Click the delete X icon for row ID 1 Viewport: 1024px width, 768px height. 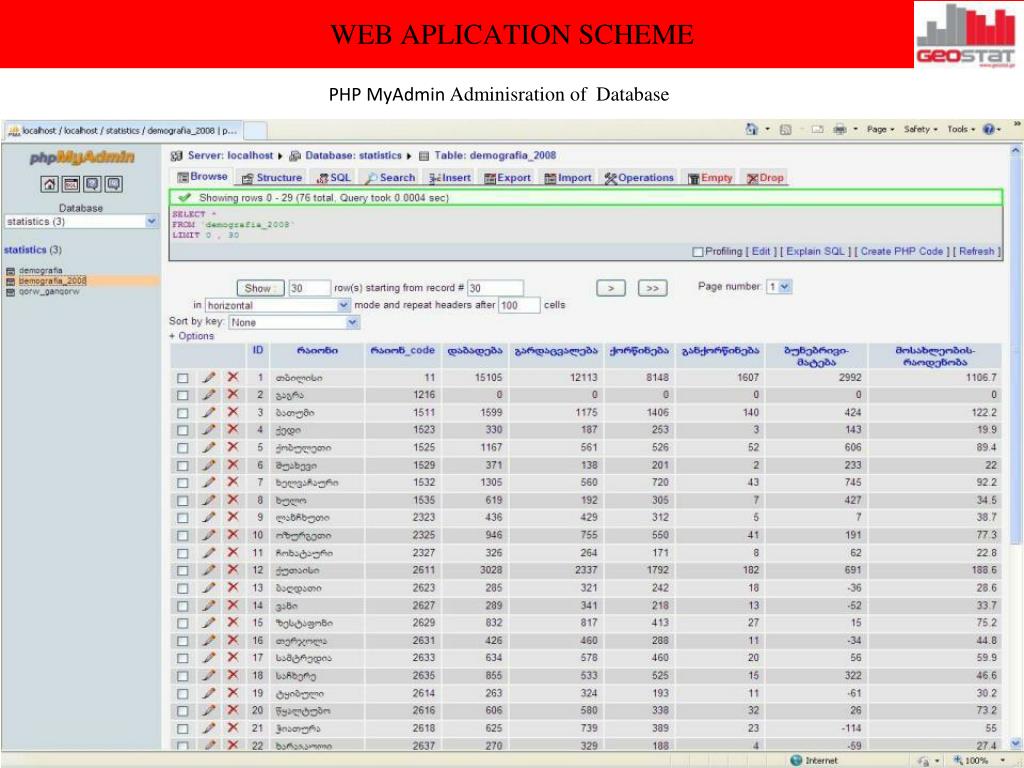pos(232,377)
